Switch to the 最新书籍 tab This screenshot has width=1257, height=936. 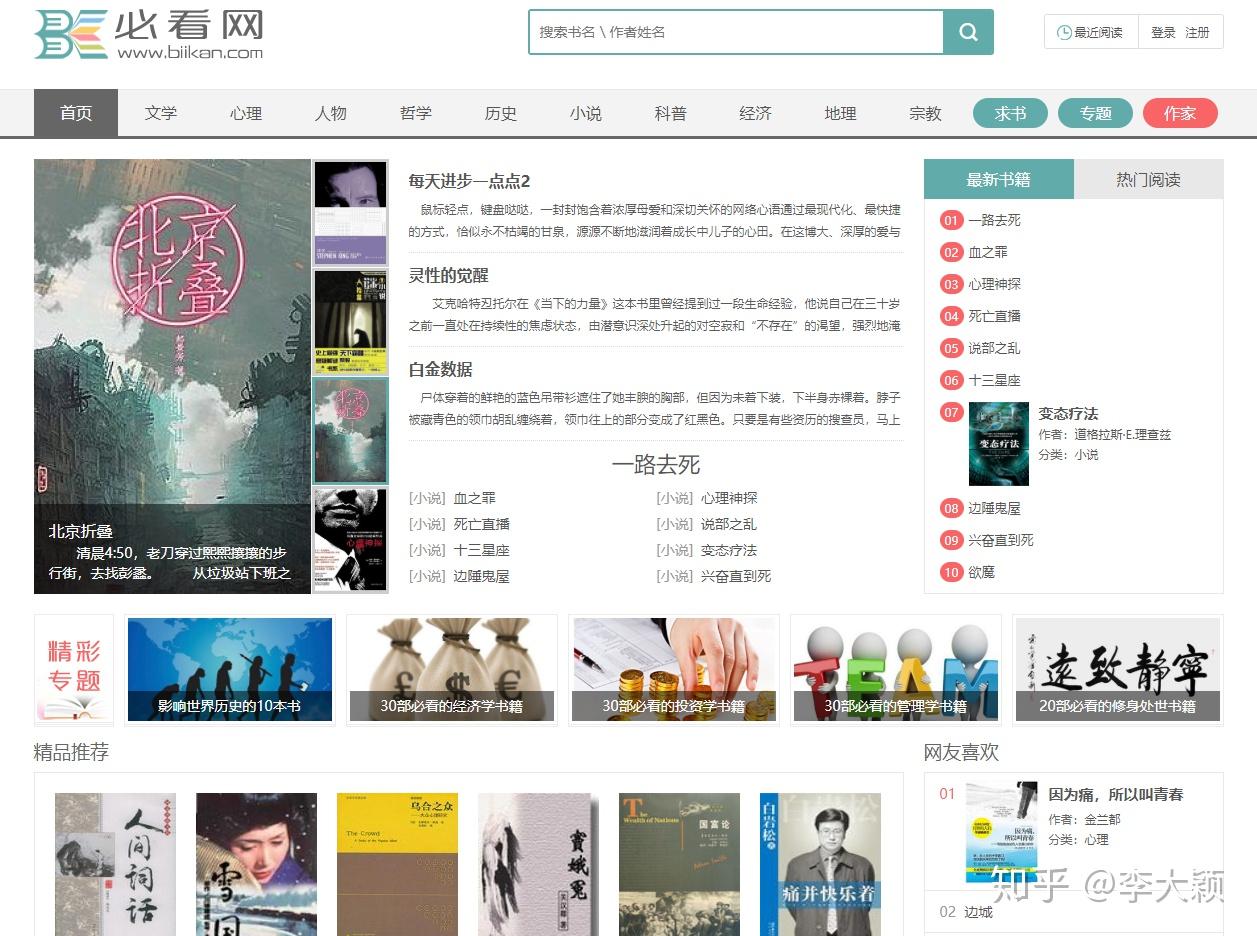coord(998,180)
